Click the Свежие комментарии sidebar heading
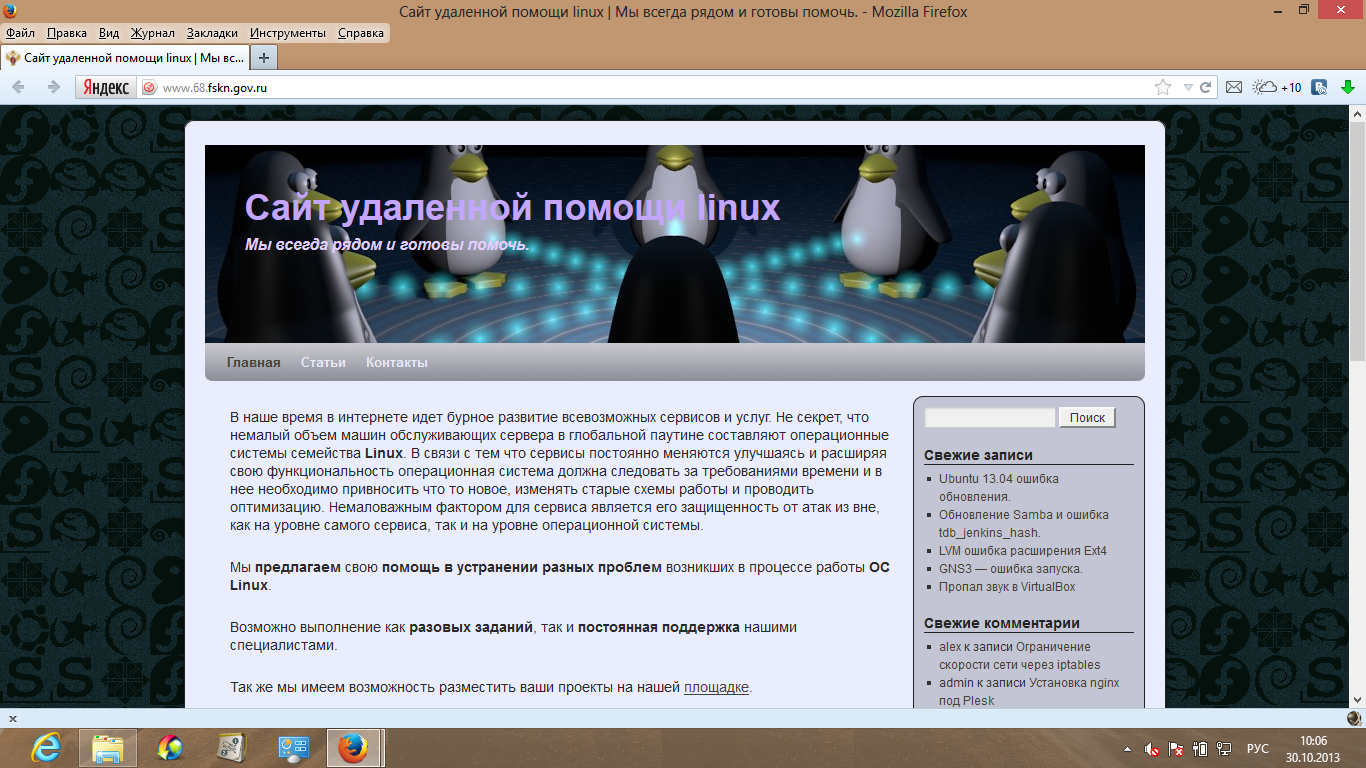 (1002, 623)
